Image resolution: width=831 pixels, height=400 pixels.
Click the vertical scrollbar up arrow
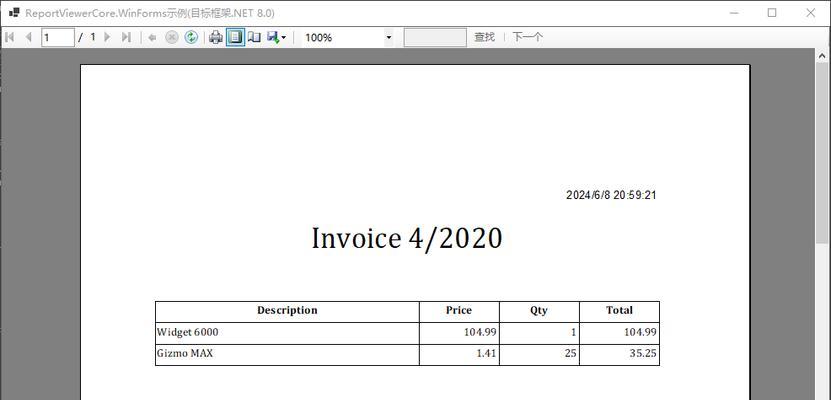[x=823, y=58]
